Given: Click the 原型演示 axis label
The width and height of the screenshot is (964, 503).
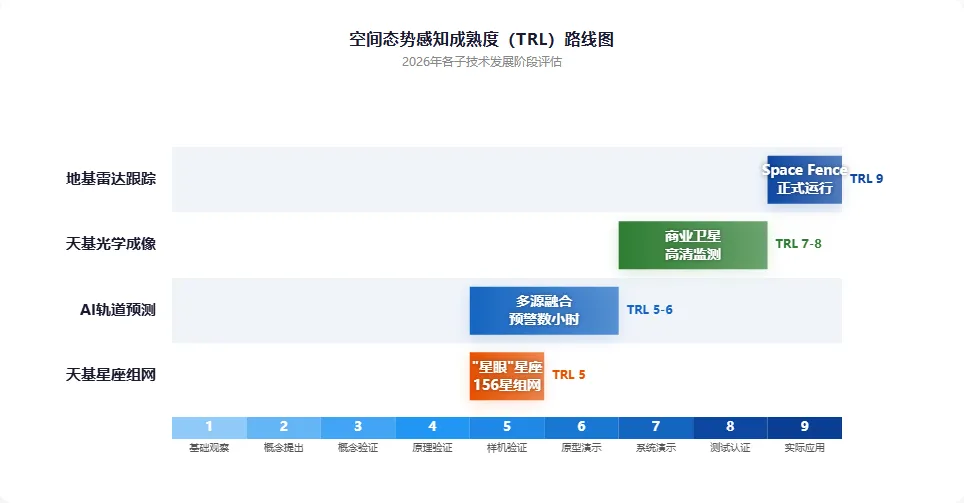Looking at the screenshot, I should pos(581,448).
